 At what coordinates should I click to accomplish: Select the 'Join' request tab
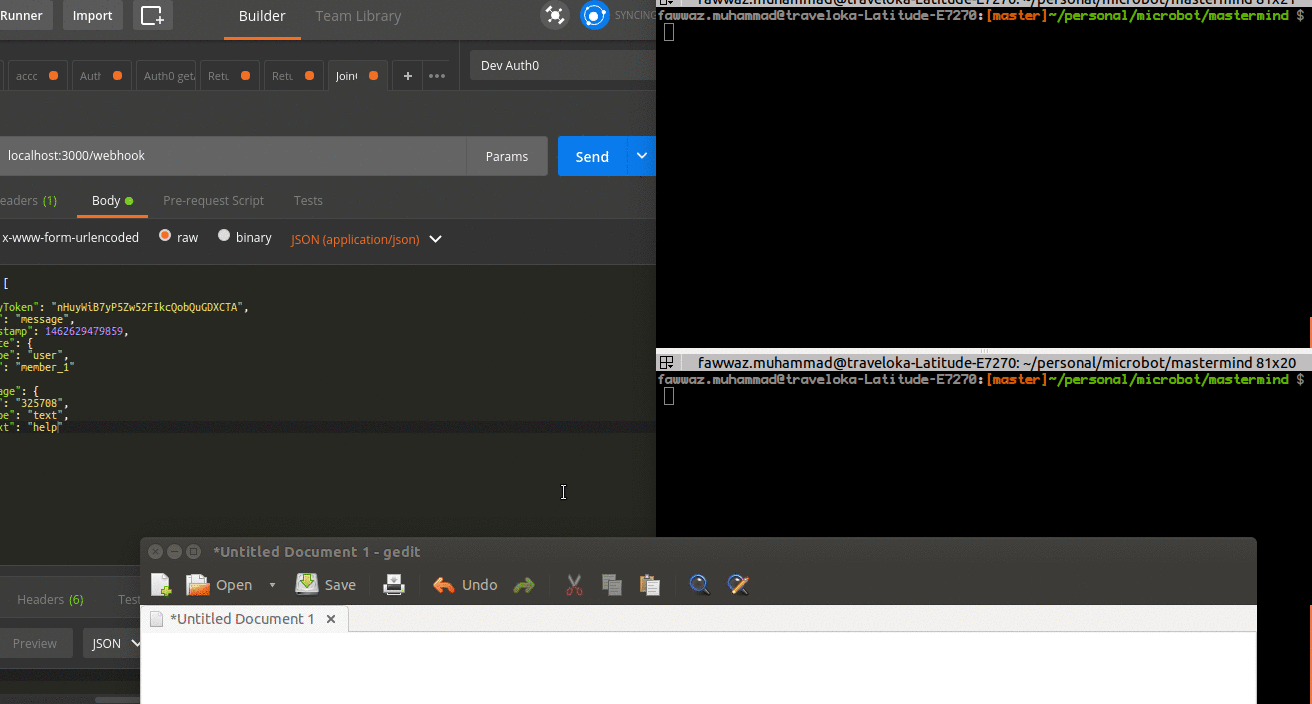(357, 76)
